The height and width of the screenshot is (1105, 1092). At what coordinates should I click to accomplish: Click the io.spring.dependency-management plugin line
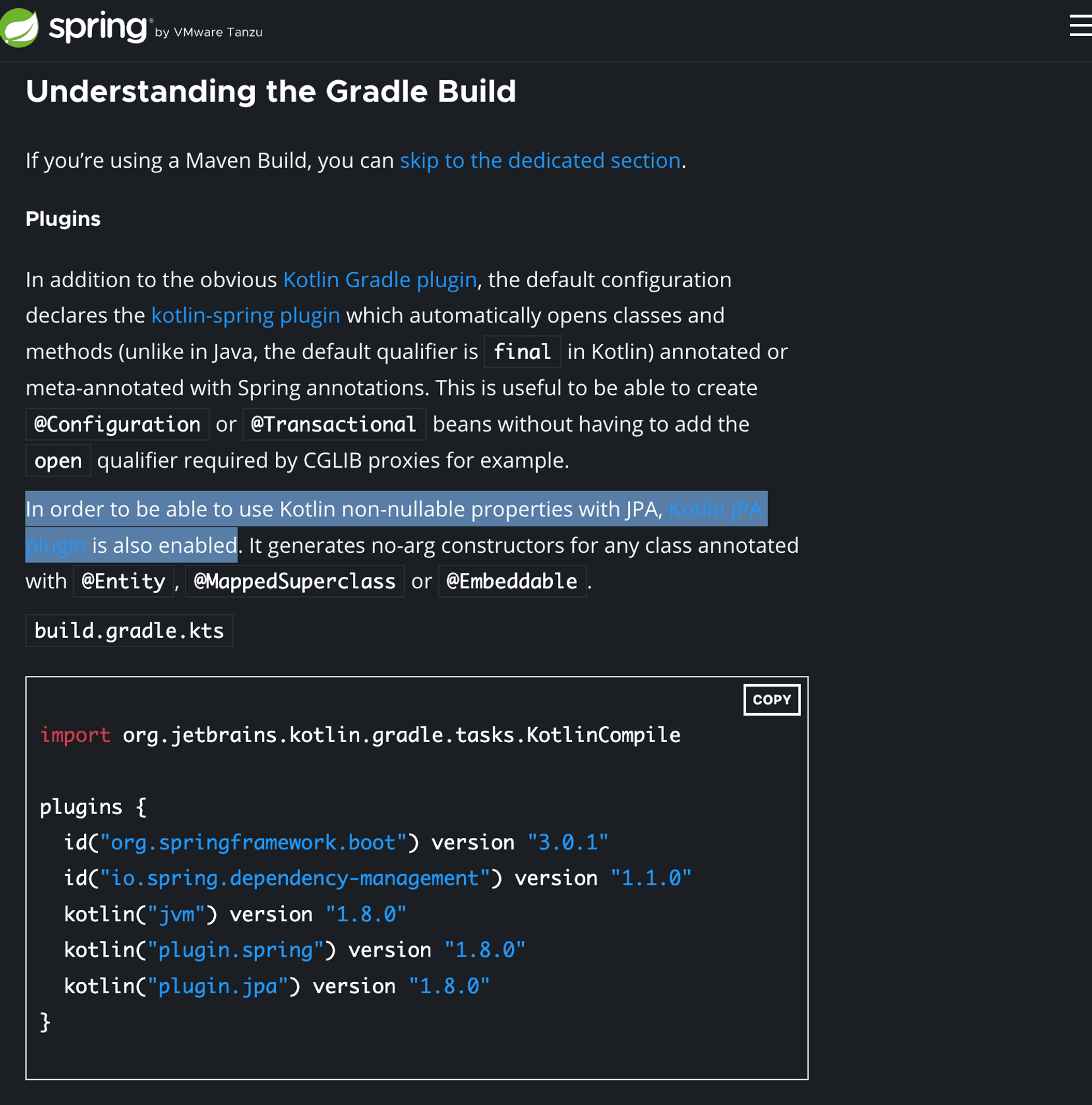pos(378,878)
